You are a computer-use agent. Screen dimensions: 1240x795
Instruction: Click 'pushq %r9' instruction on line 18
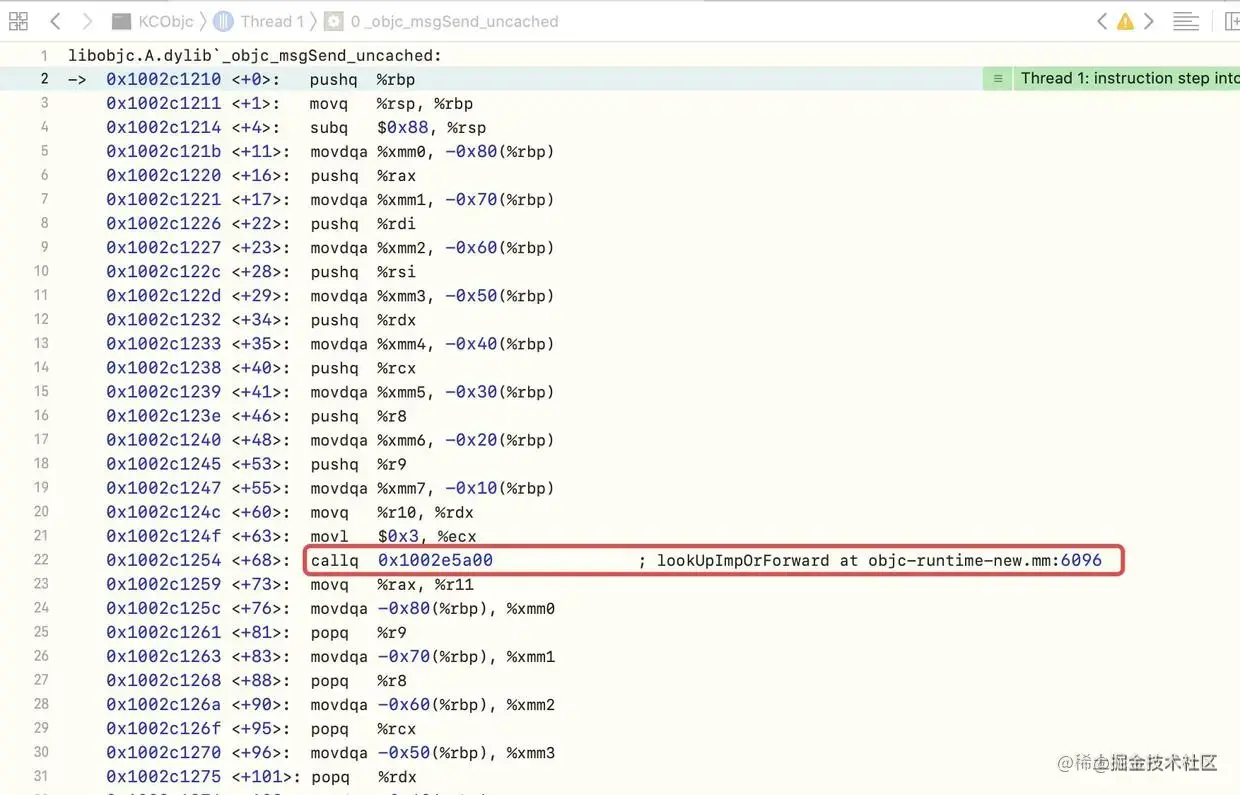click(x=358, y=463)
